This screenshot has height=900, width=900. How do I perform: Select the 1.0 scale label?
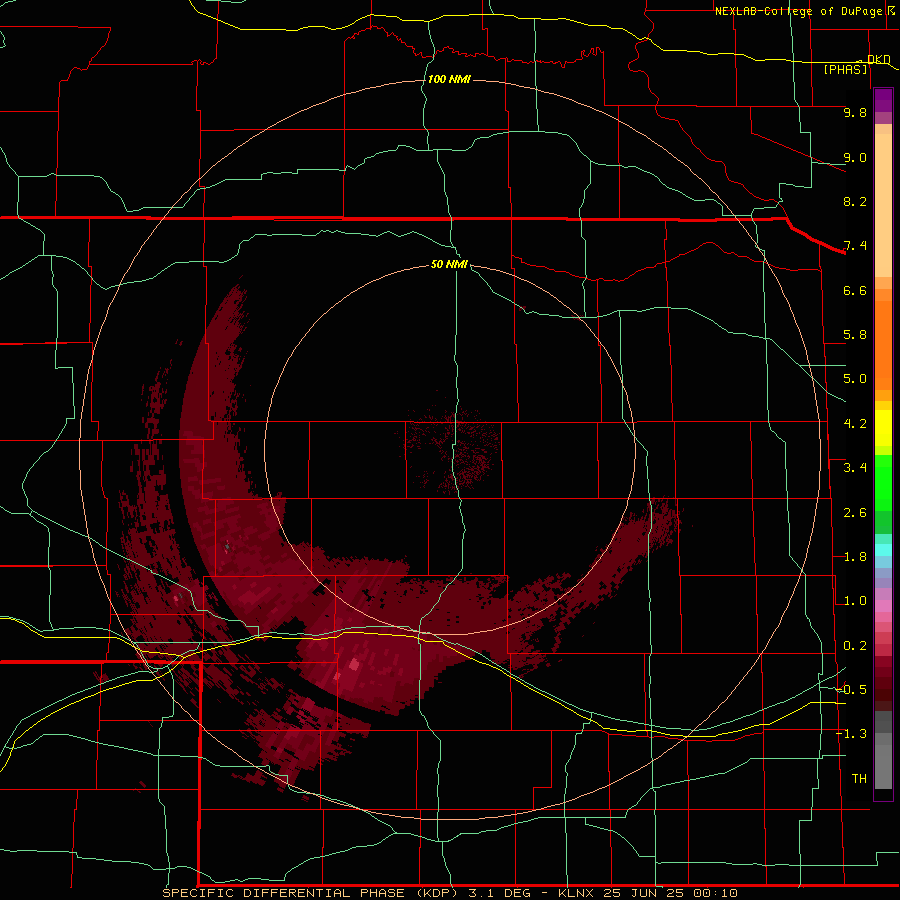point(855,601)
